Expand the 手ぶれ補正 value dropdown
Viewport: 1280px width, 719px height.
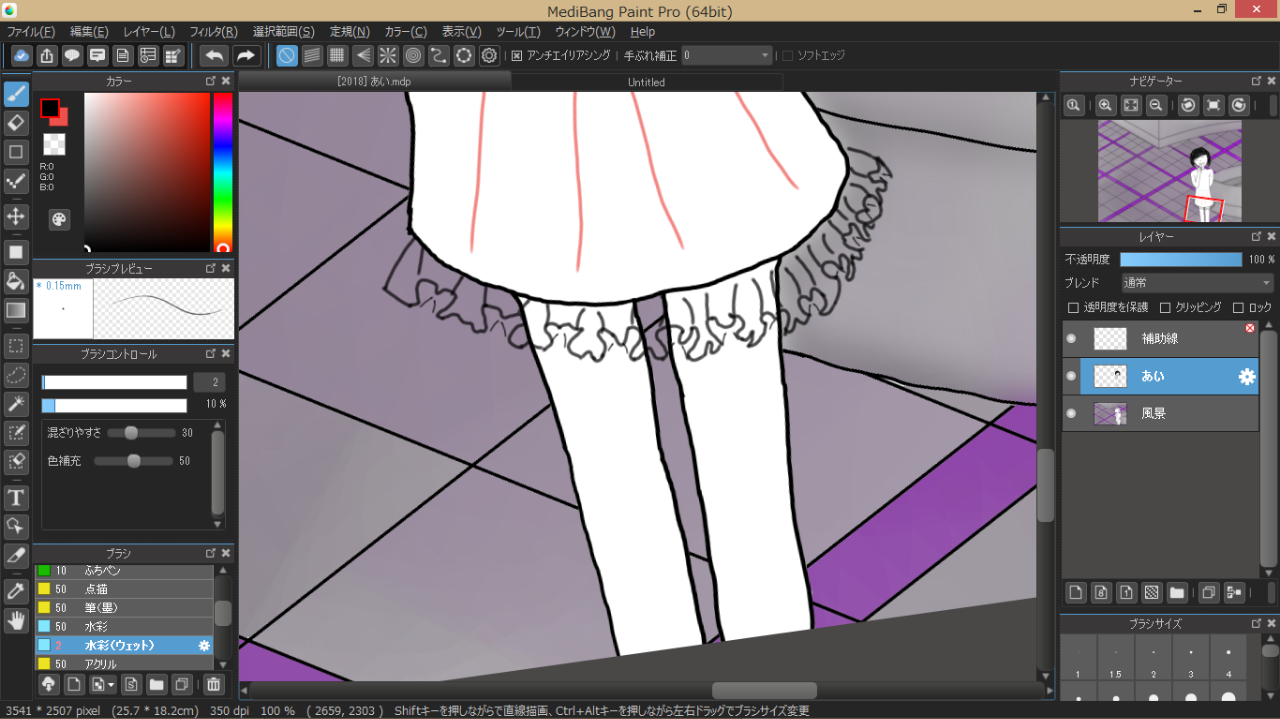coord(765,56)
